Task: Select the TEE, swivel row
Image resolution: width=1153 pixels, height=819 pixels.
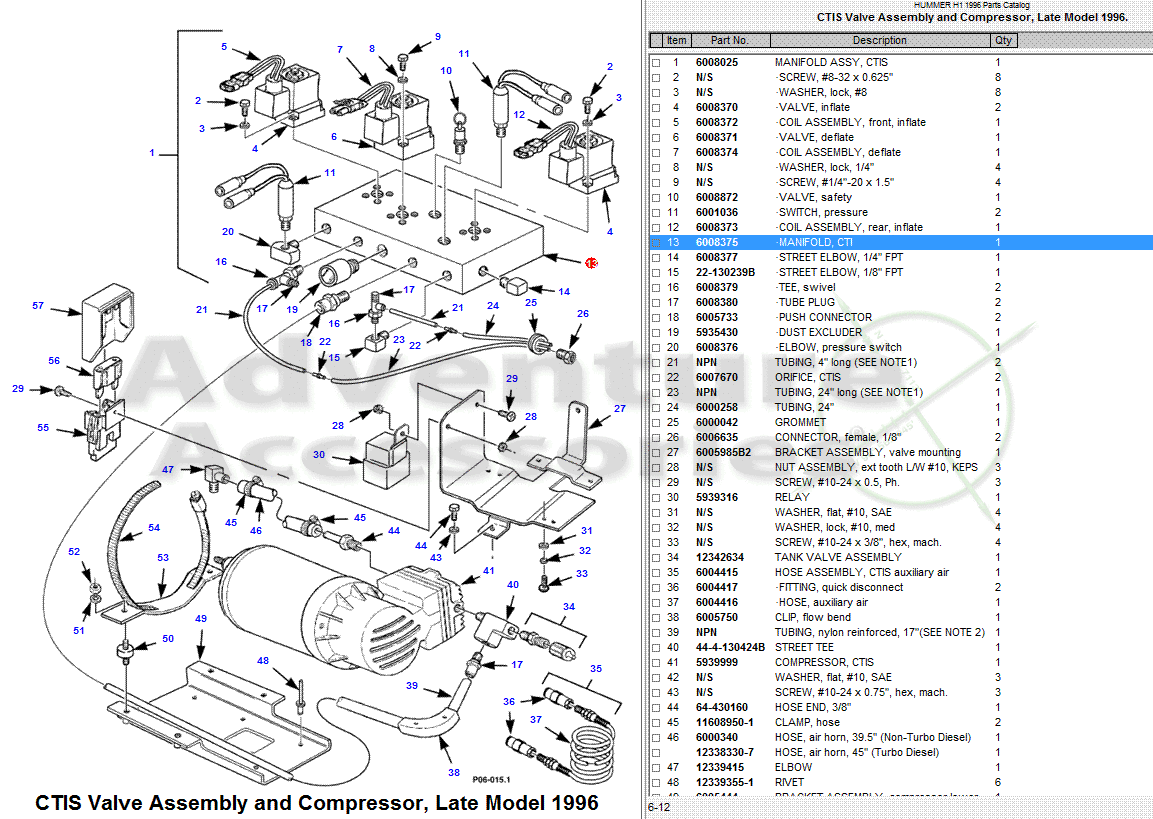Action: 901,287
